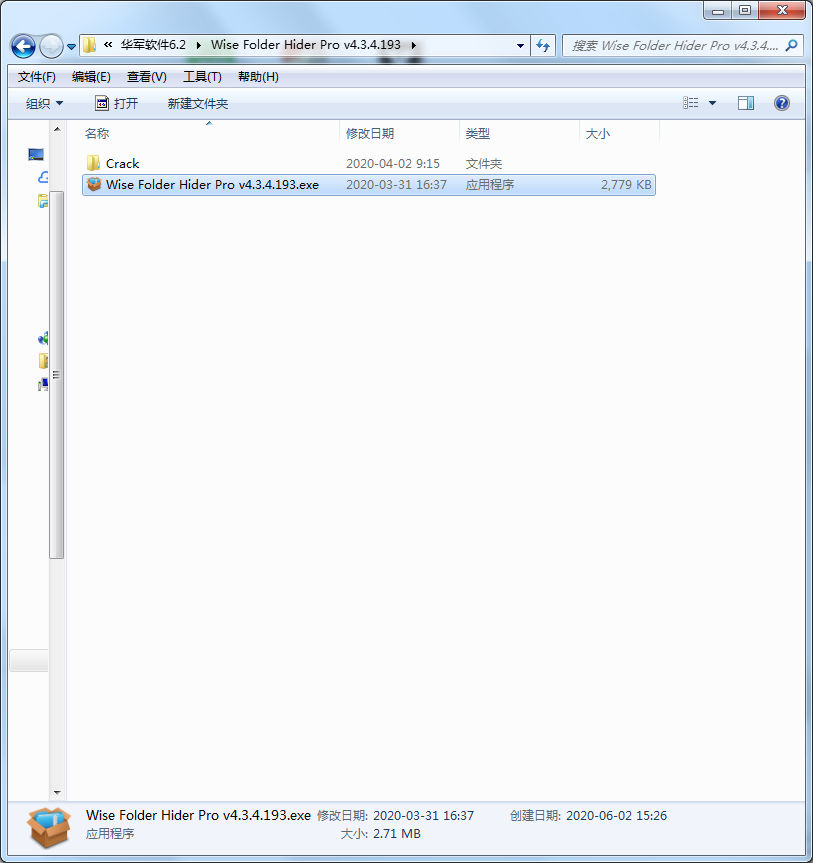Viewport: 813px width, 863px height.
Task: Change view with the view mode icon
Action: [691, 103]
